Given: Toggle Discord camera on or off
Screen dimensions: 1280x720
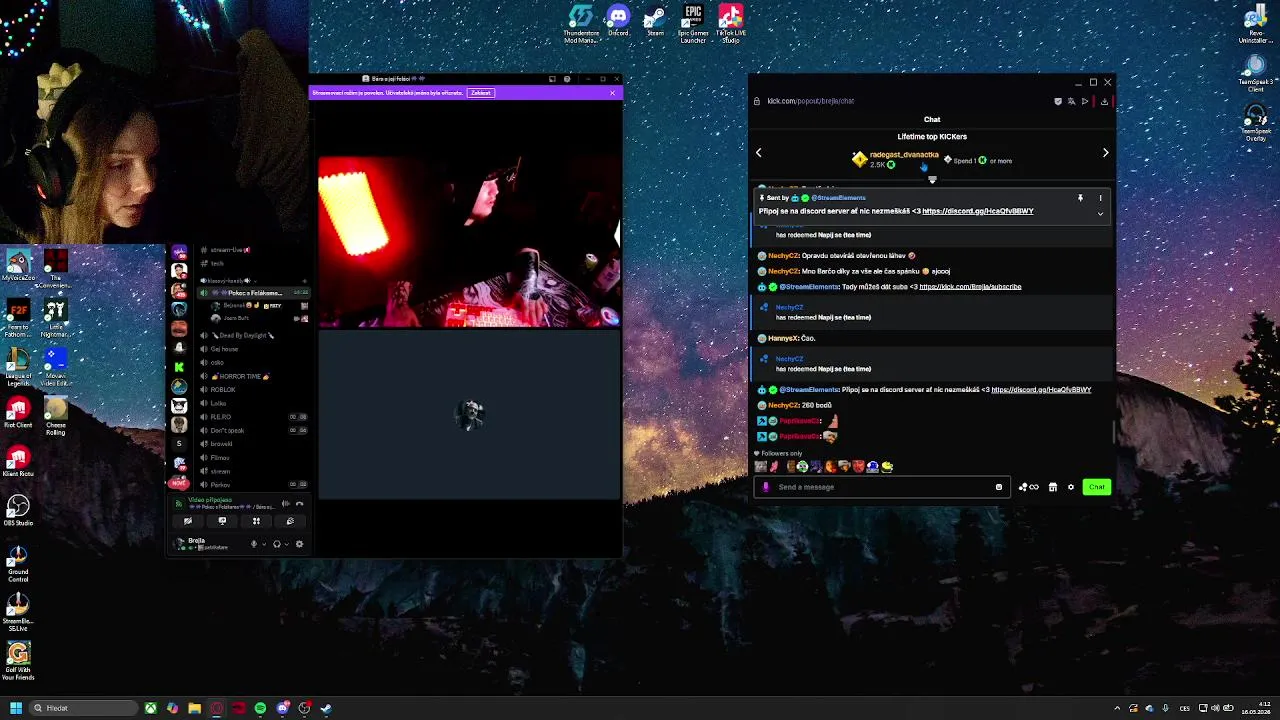Looking at the screenshot, I should click(187, 521).
